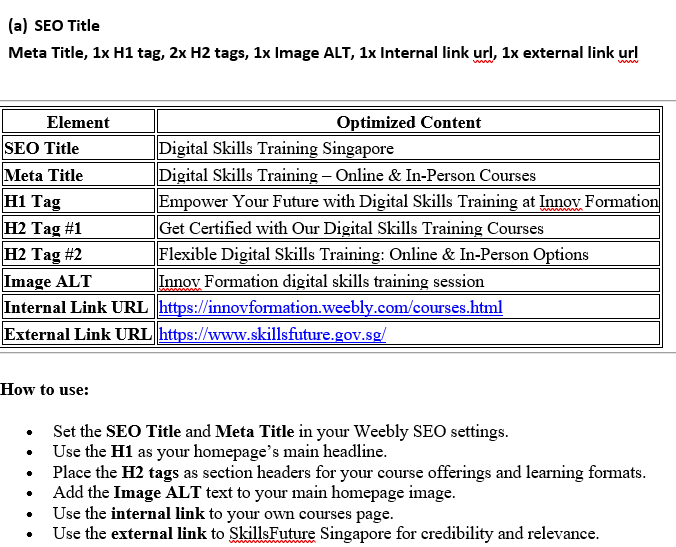Select the "H2 Tag #2" label cell
This screenshot has width=676, height=547.
(44, 254)
